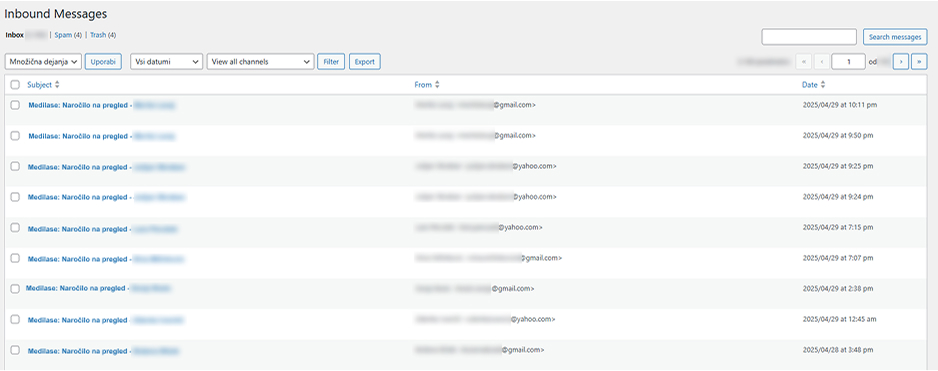Open the message received 2025/04/29 at 9:24 pm
Viewport: 938px width, 371px height.
click(106, 197)
